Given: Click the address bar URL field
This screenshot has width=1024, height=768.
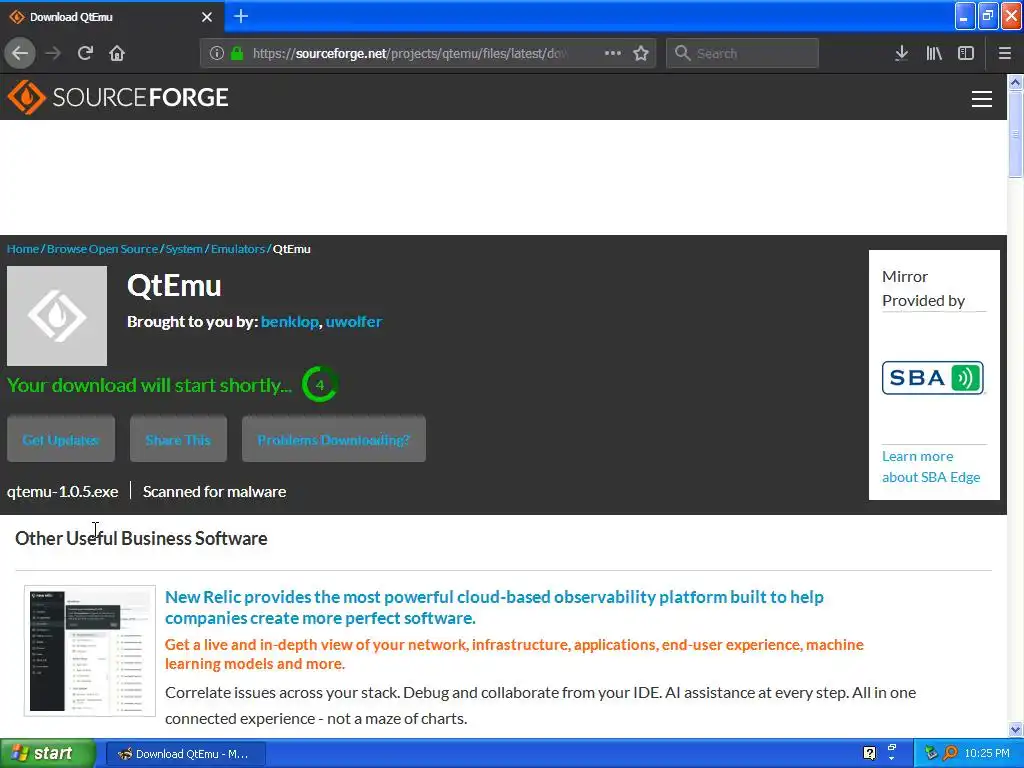Looking at the screenshot, I should pos(411,53).
